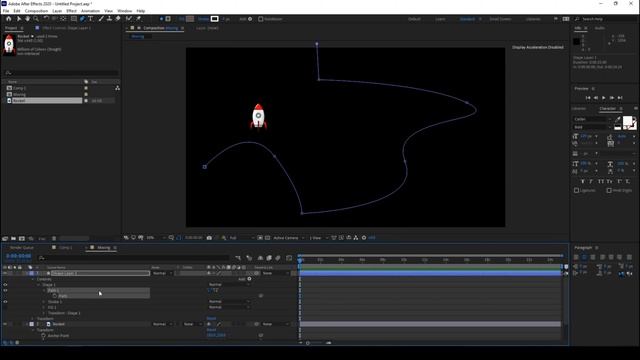Select the Type text tool
640x360 pixels.
pyautogui.click(x=91, y=19)
